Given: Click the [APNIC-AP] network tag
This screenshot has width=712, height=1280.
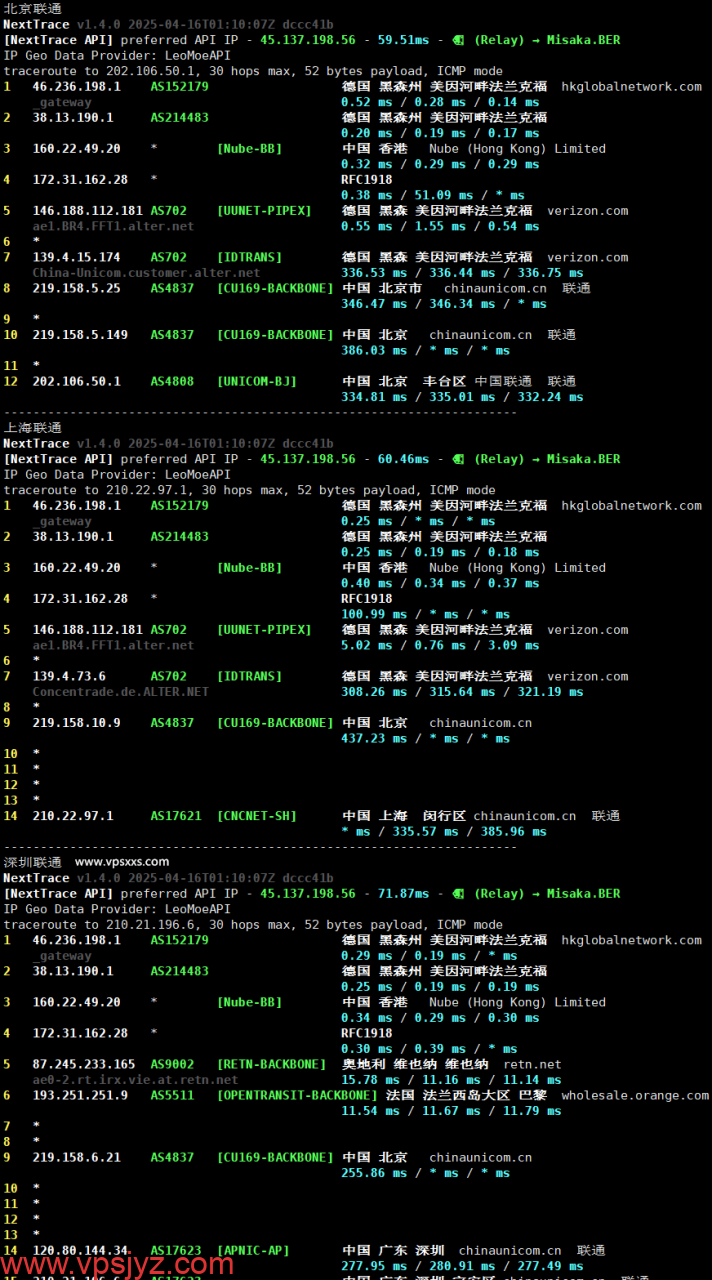Looking at the screenshot, I should [253, 1250].
